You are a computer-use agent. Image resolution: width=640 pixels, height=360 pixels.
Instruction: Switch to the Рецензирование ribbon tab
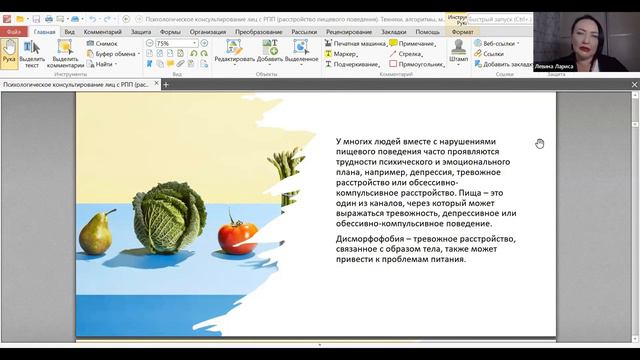click(x=349, y=32)
